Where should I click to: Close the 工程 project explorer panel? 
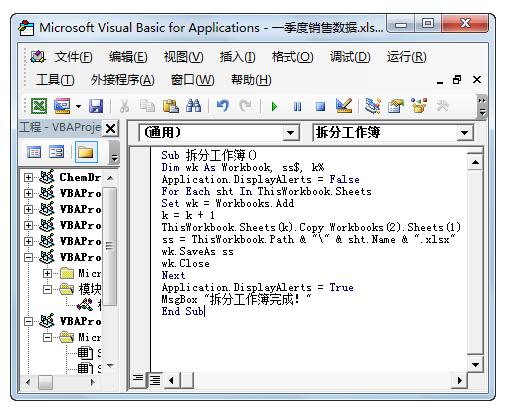pyautogui.click(x=110, y=128)
